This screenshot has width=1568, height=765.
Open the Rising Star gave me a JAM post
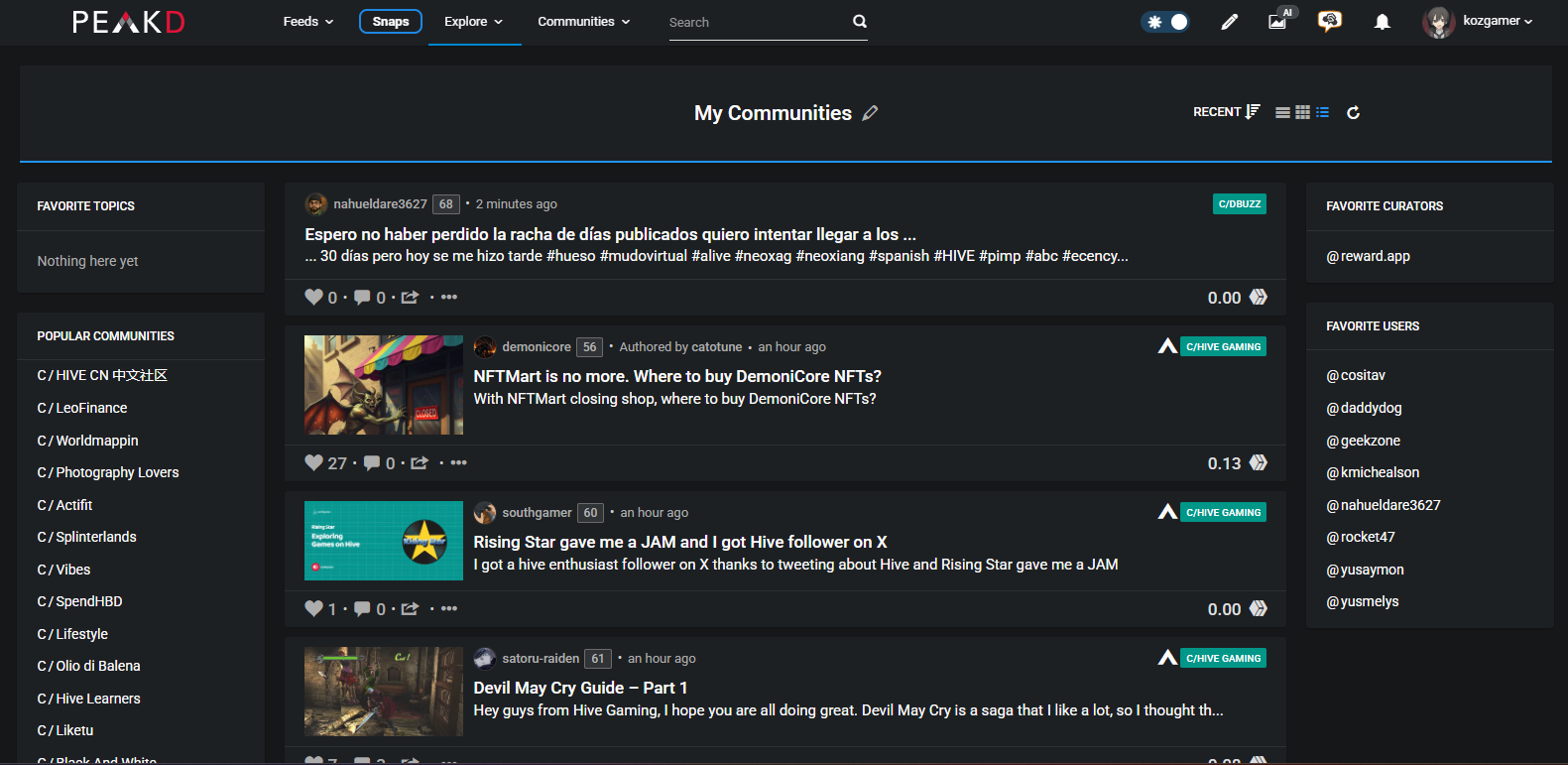680,542
